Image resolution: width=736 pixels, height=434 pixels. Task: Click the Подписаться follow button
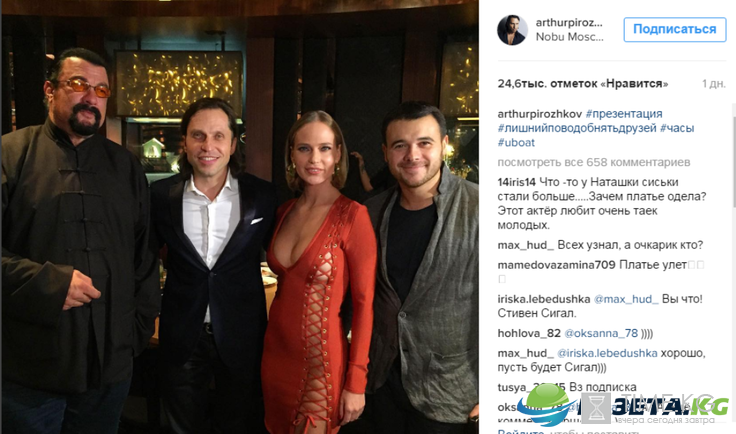tap(675, 29)
